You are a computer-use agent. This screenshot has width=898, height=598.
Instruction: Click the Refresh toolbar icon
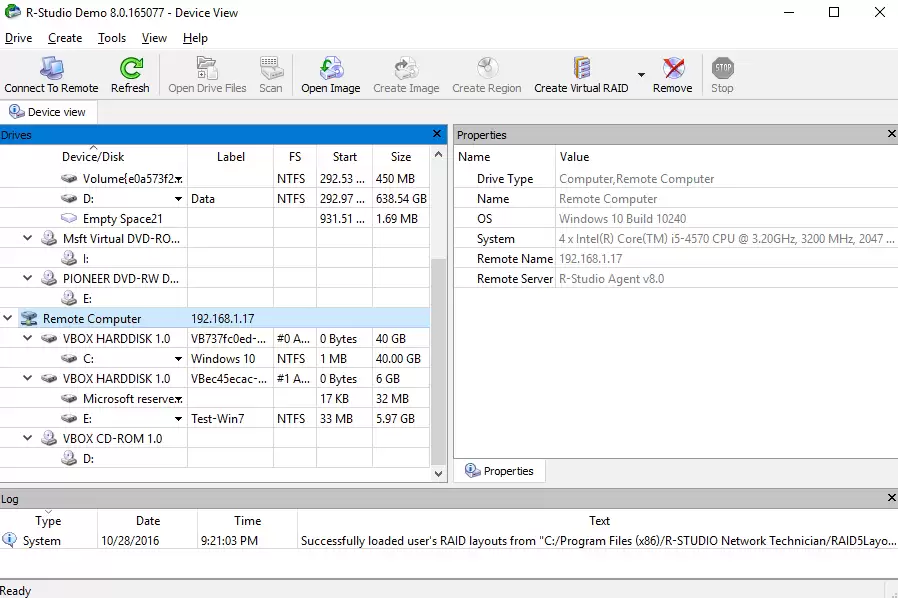pos(130,69)
